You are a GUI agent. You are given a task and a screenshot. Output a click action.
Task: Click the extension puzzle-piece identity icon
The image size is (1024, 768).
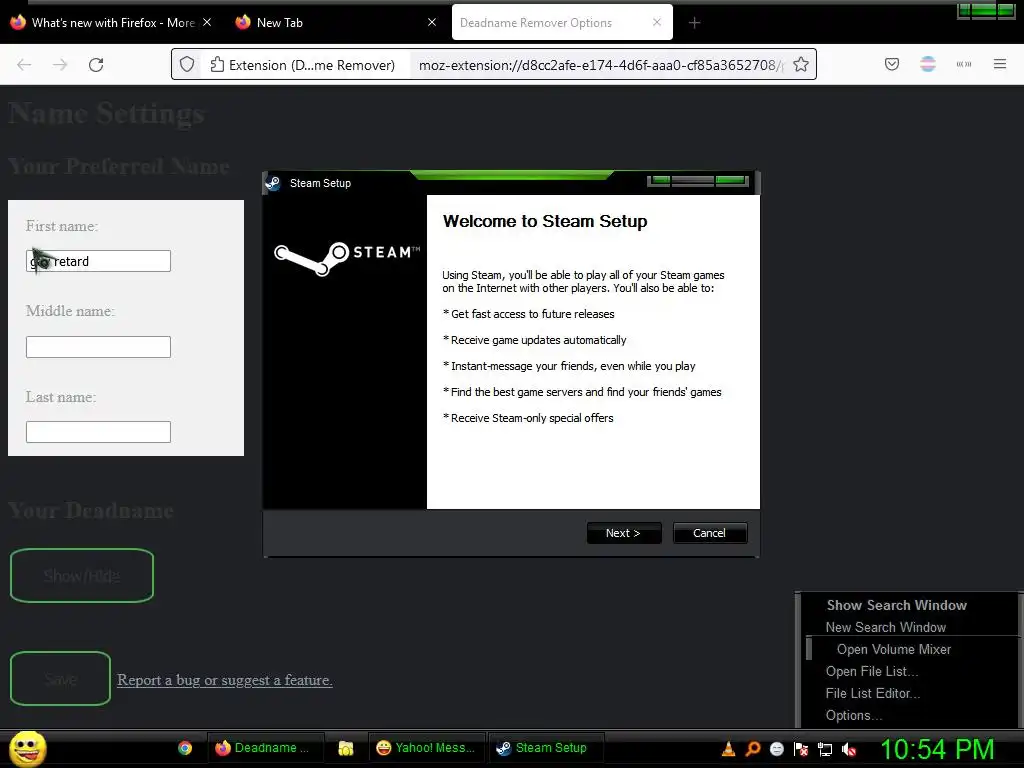[217, 65]
